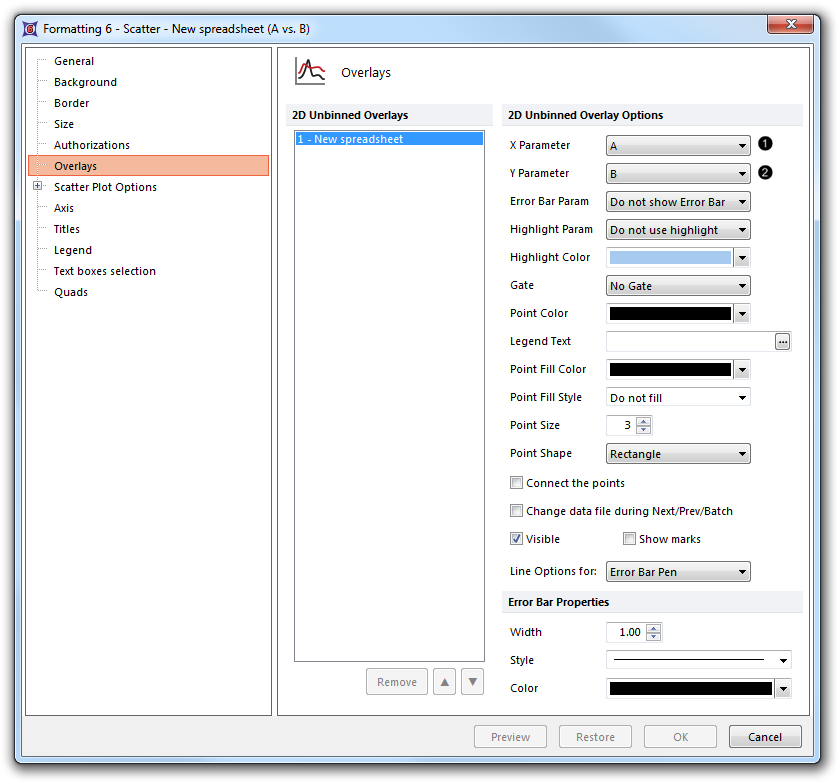Select the 1 - New spreadsheet overlay
The width and height of the screenshot is (837, 782).
pos(350,139)
